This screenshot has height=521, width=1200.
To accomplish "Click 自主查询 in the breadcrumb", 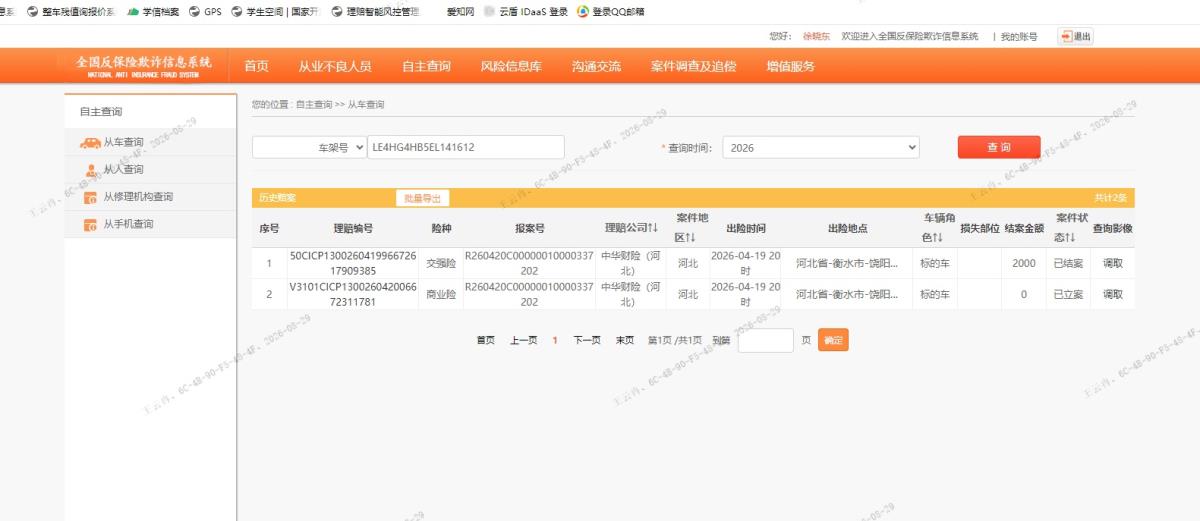I will 314,104.
